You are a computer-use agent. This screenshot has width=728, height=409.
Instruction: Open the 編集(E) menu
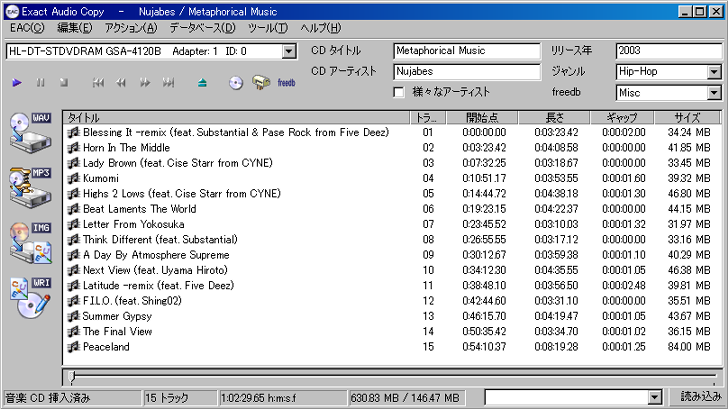coord(75,28)
